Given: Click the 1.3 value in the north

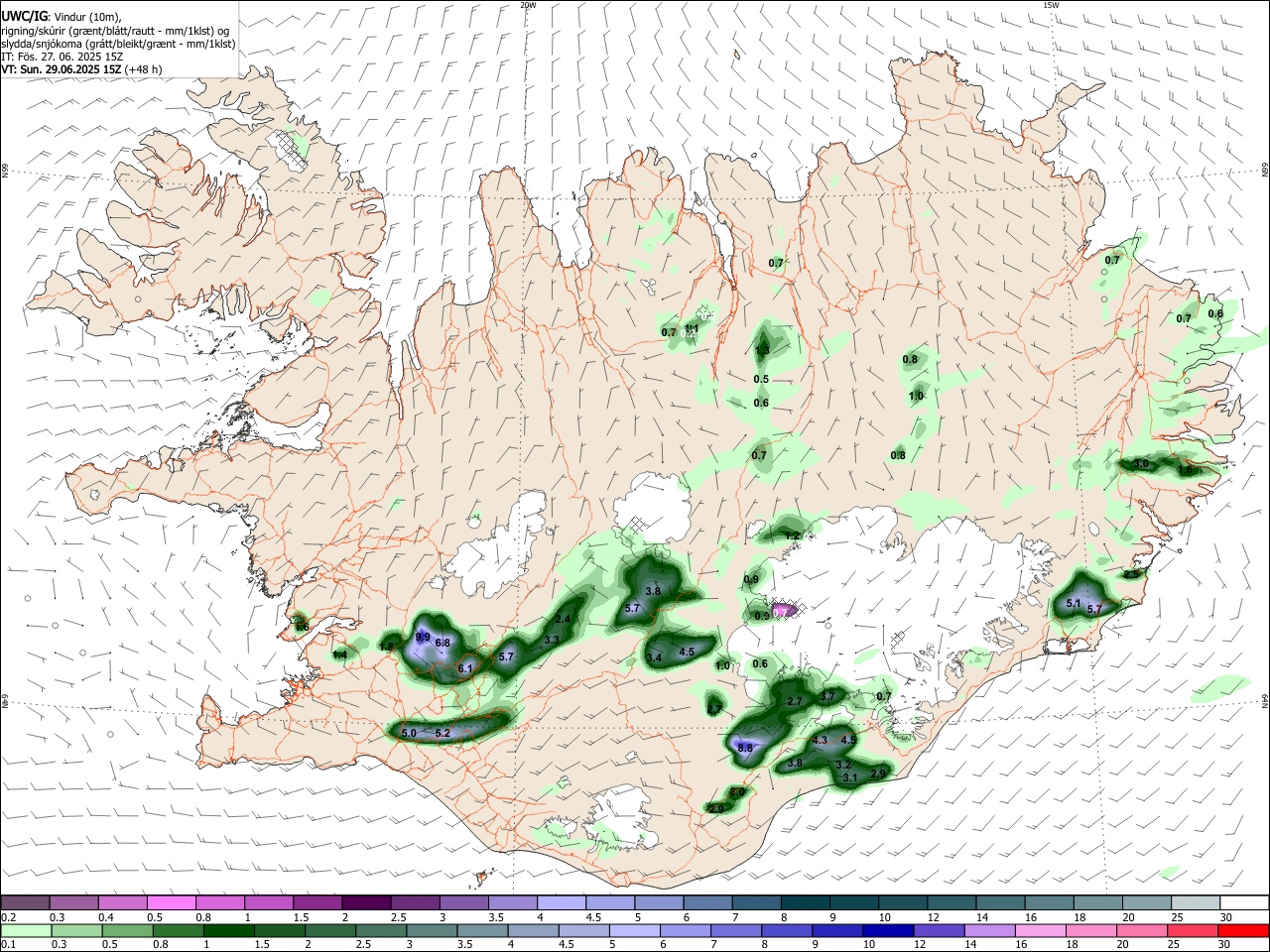Looking at the screenshot, I should click(762, 351).
